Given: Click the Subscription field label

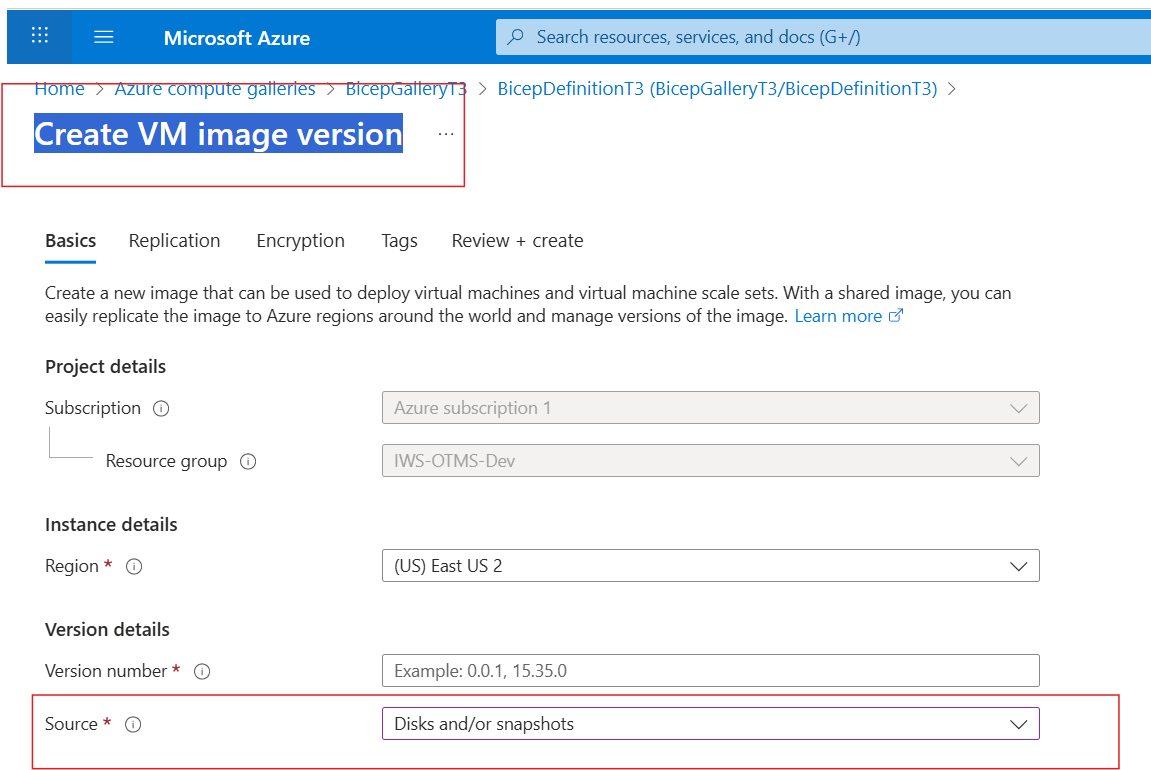Looking at the screenshot, I should (92, 408).
